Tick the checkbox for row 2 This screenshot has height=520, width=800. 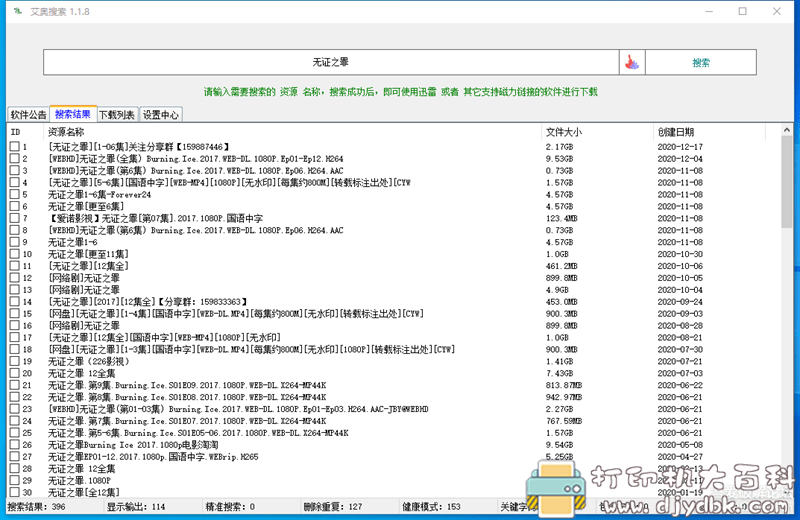coord(14,159)
